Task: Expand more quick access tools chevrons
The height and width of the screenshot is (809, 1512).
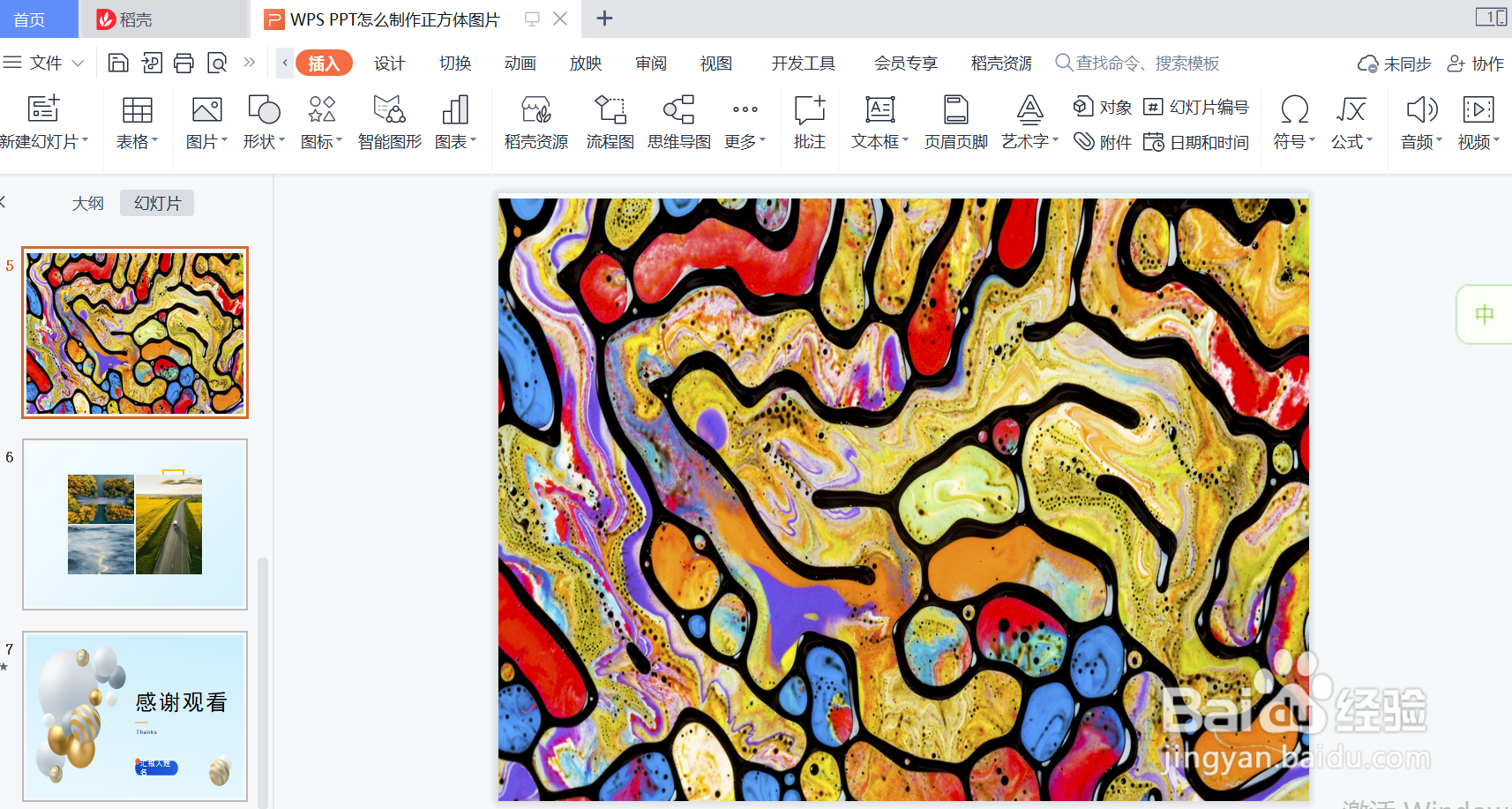Action: pyautogui.click(x=250, y=63)
